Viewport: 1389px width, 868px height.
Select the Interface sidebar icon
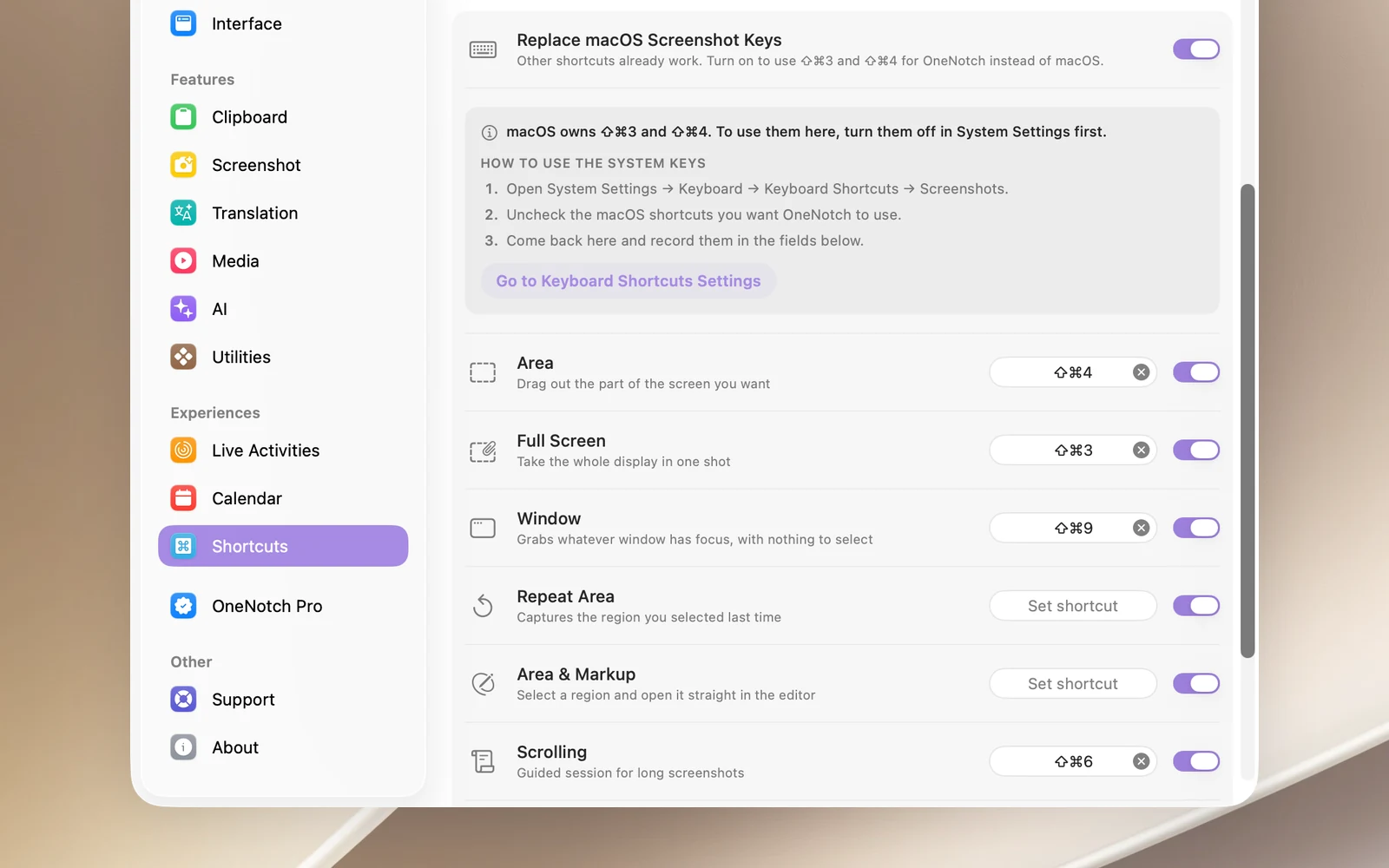click(x=183, y=23)
